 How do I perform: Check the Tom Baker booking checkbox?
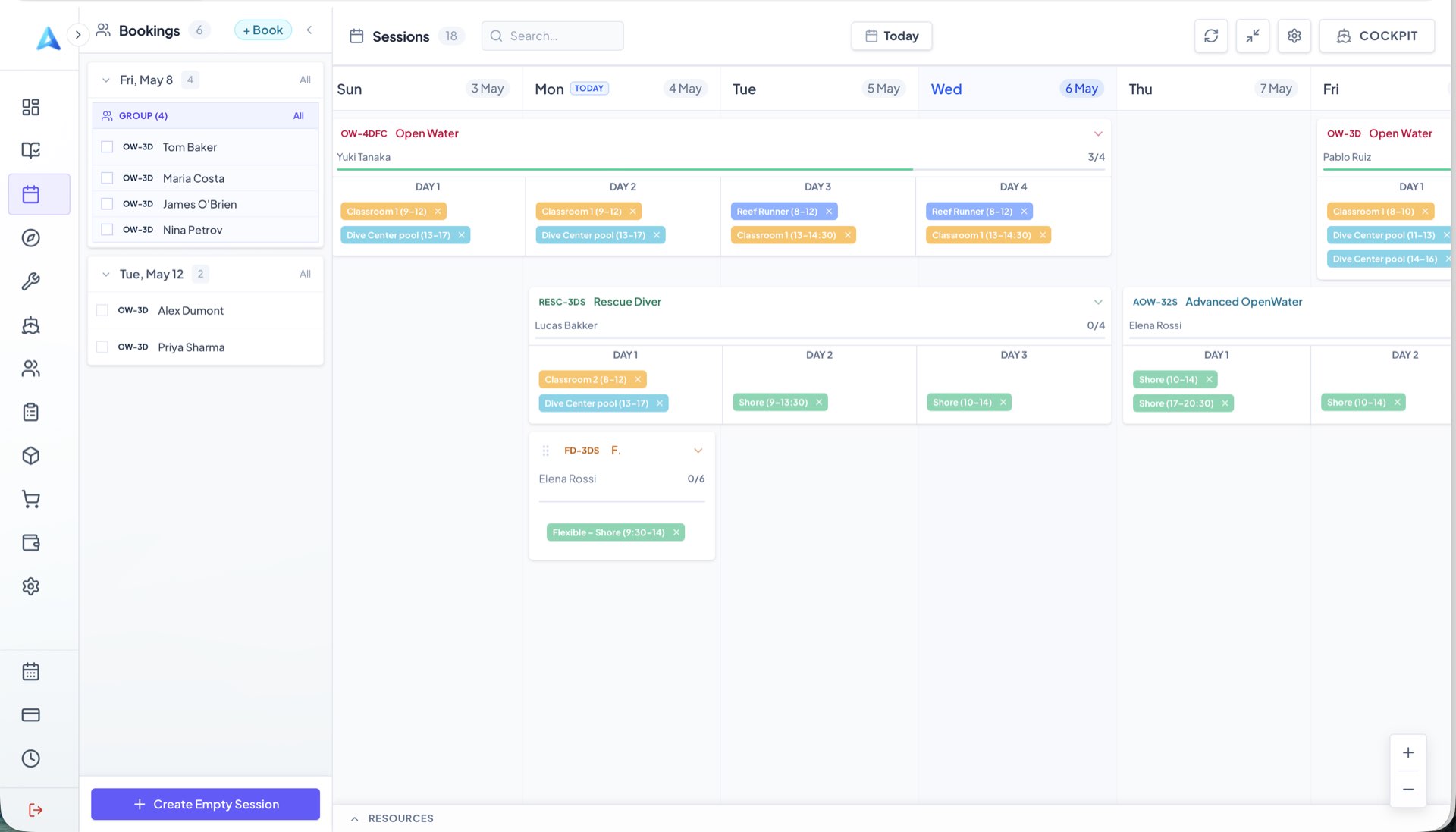click(107, 146)
